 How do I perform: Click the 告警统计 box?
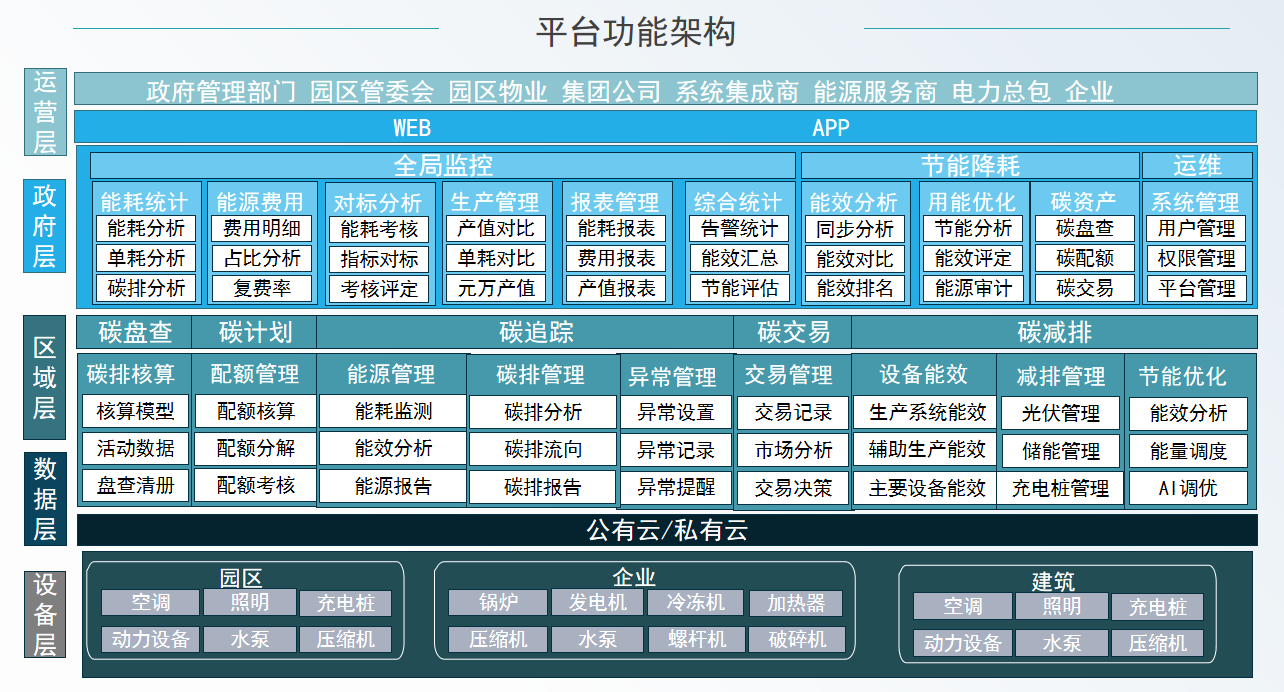click(x=739, y=228)
